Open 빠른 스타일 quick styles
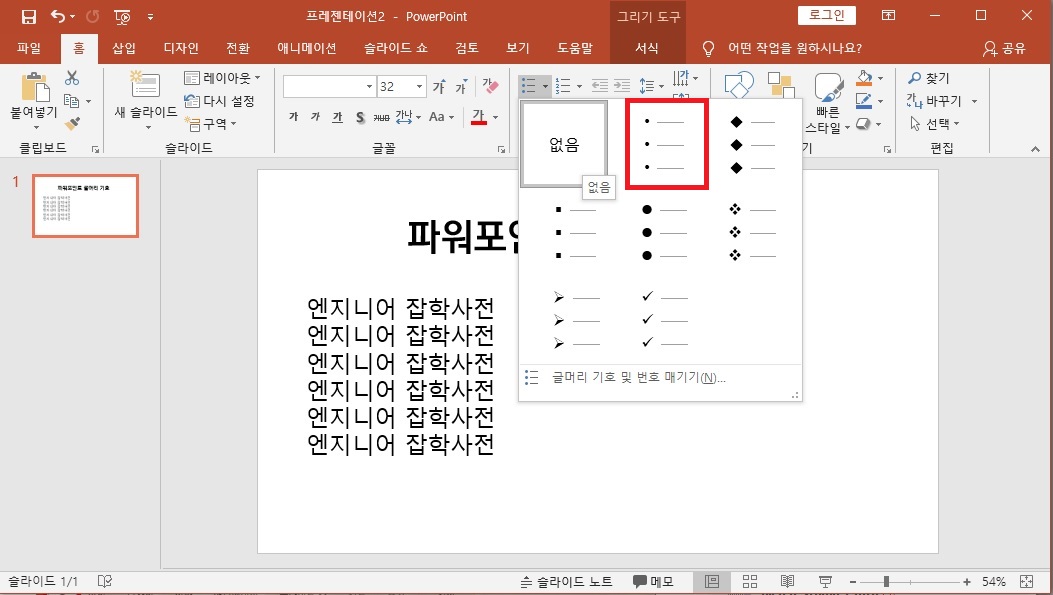This screenshot has height=595, width=1053. 828,102
